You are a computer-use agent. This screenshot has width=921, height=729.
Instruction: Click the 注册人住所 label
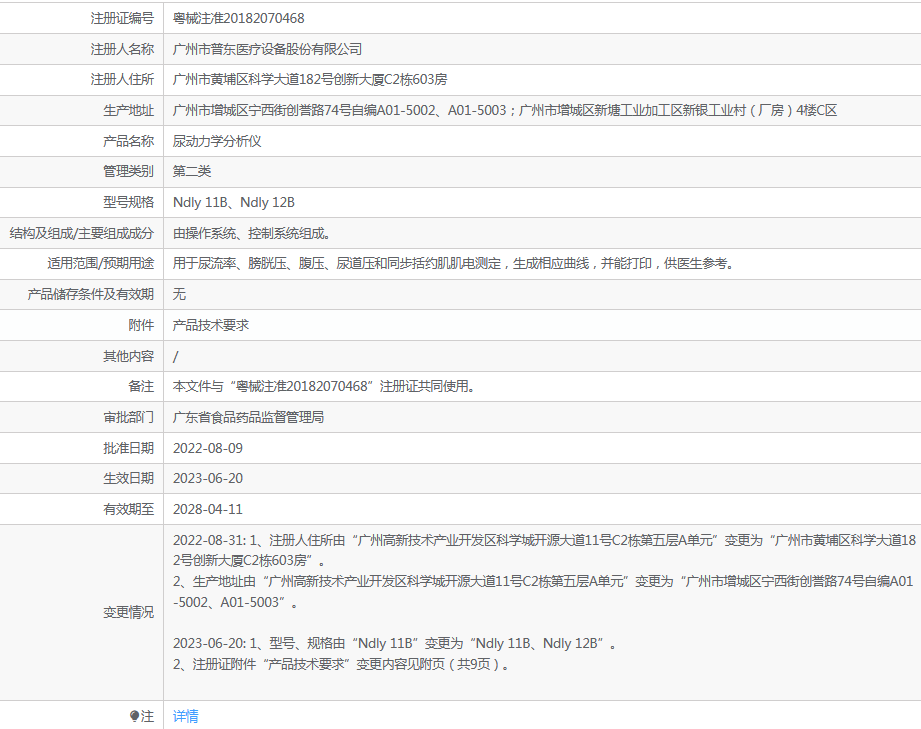tap(122, 79)
